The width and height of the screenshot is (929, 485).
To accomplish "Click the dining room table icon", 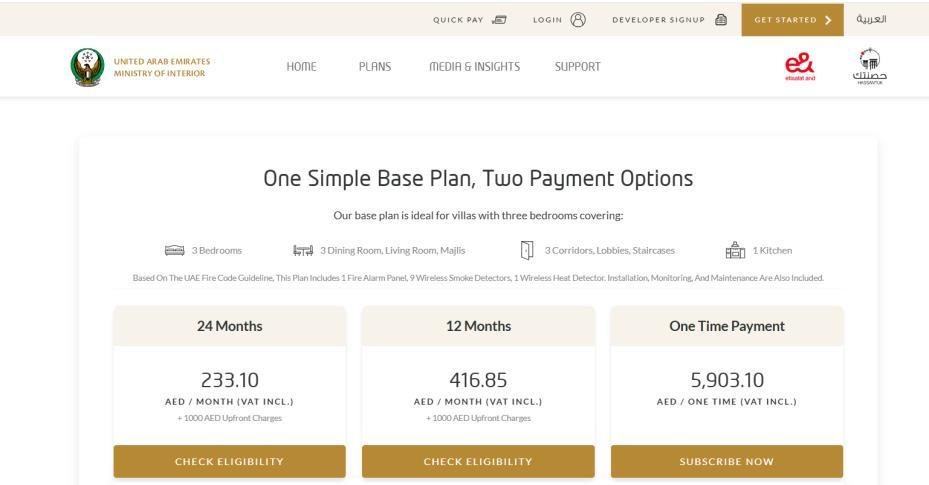I will (303, 250).
